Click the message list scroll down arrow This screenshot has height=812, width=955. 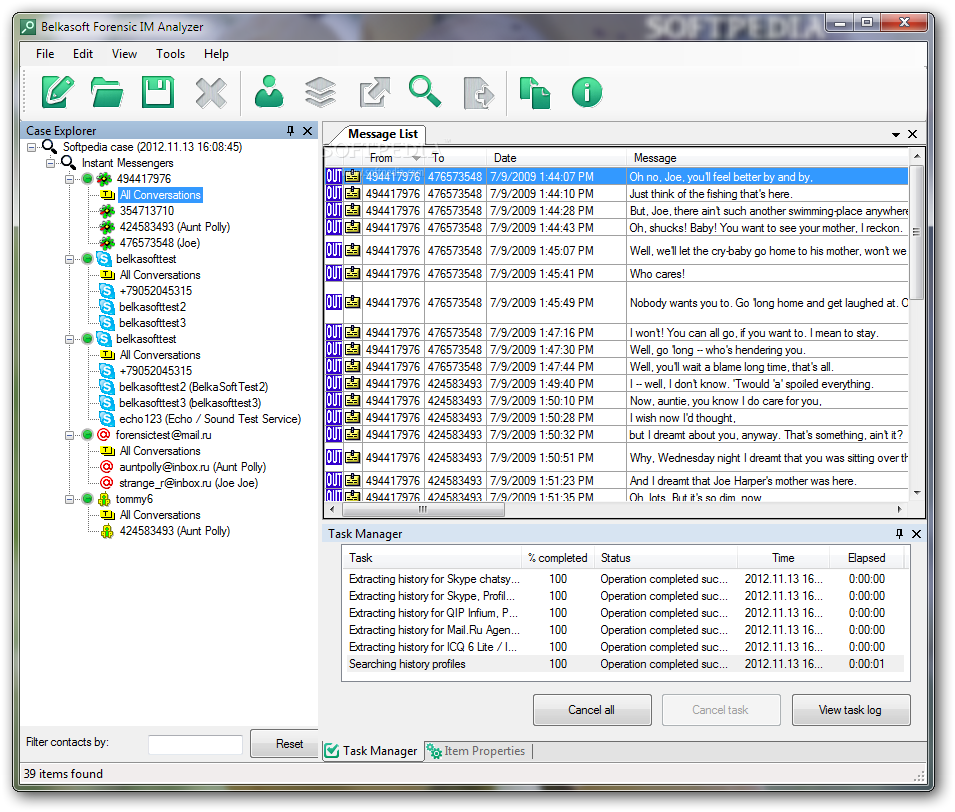click(x=917, y=493)
